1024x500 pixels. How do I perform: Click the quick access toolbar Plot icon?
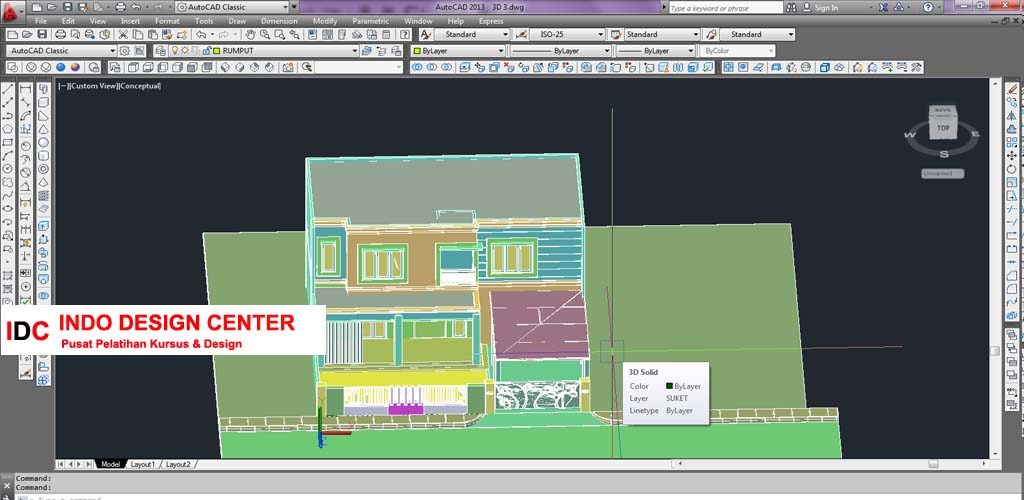pyautogui.click(x=120, y=7)
